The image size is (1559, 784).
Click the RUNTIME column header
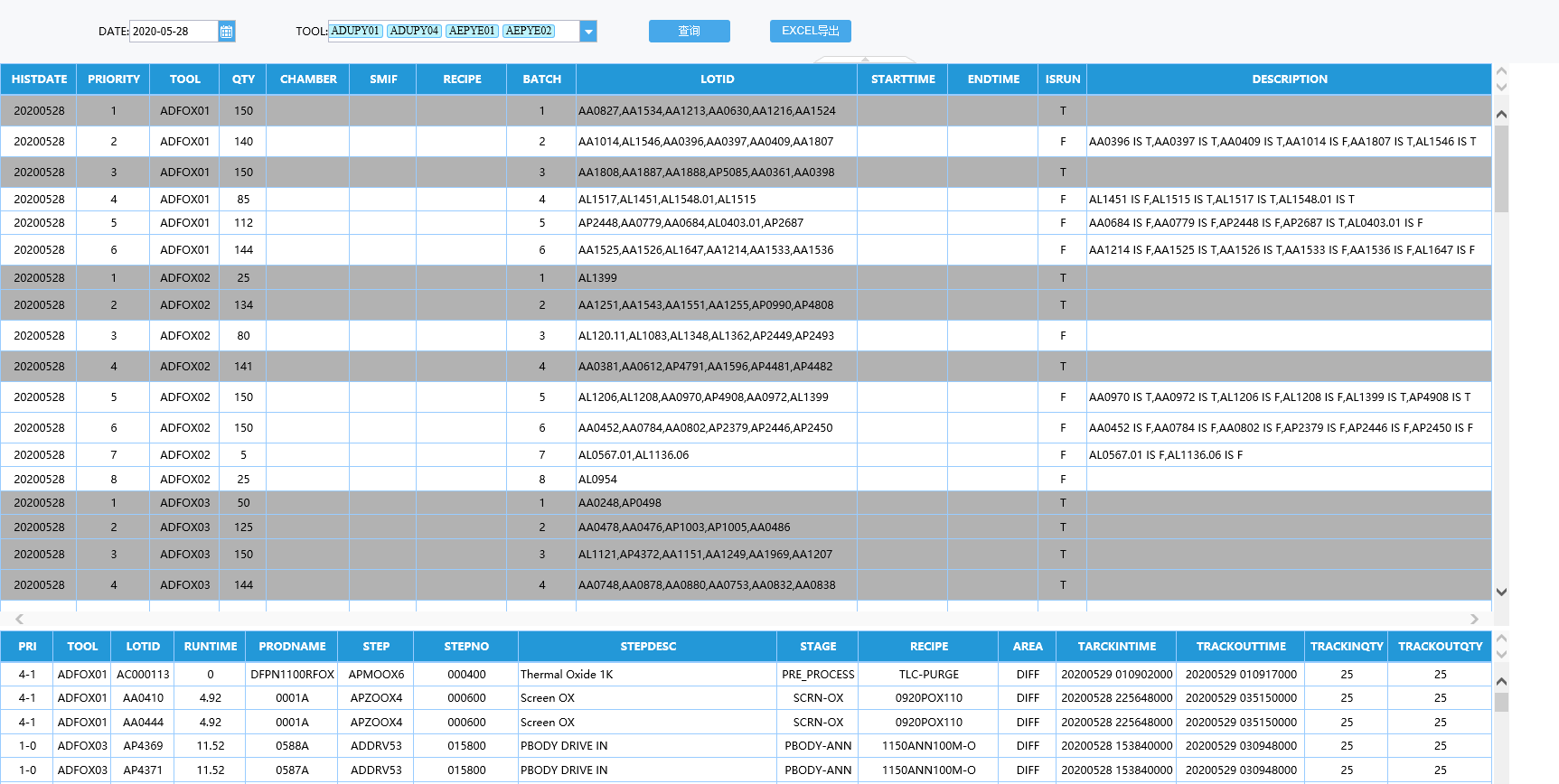point(211,647)
